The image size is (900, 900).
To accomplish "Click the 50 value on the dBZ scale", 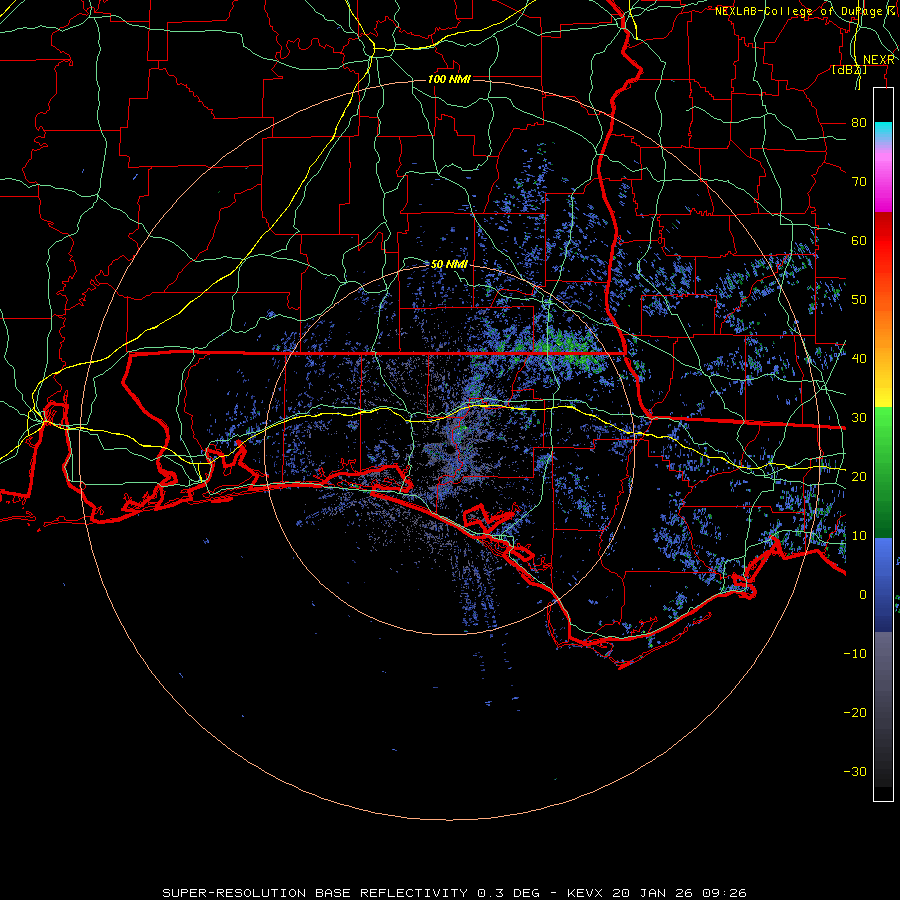I will tap(859, 300).
